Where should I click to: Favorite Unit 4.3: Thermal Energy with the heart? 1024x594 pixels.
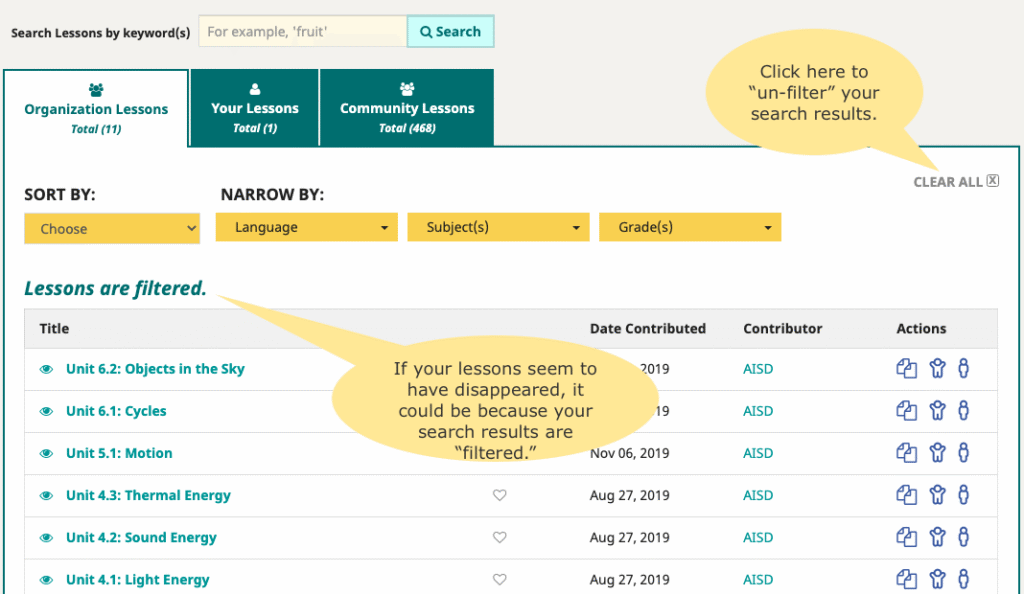[500, 495]
